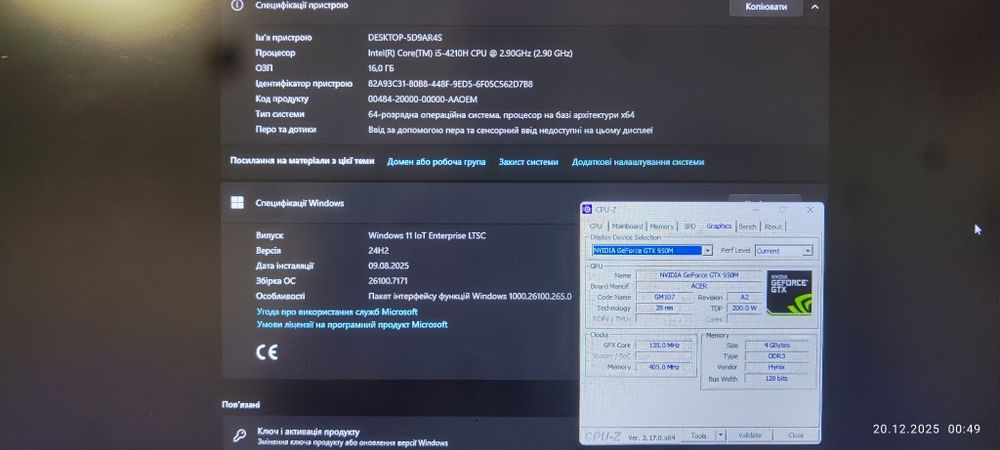Collapse the Специфікації пристрою section chevron

(x=814, y=7)
